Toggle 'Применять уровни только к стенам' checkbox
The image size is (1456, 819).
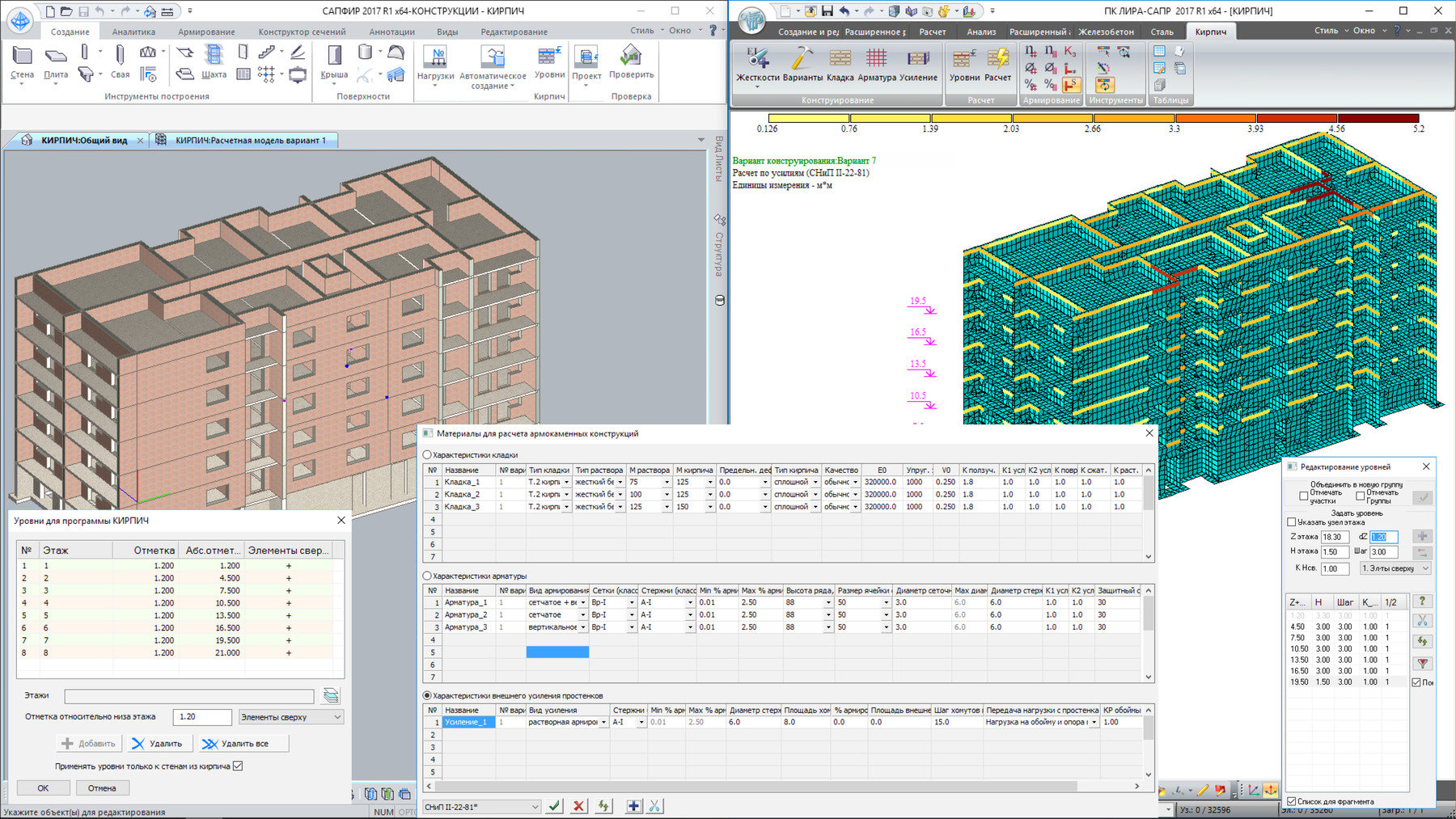(238, 766)
